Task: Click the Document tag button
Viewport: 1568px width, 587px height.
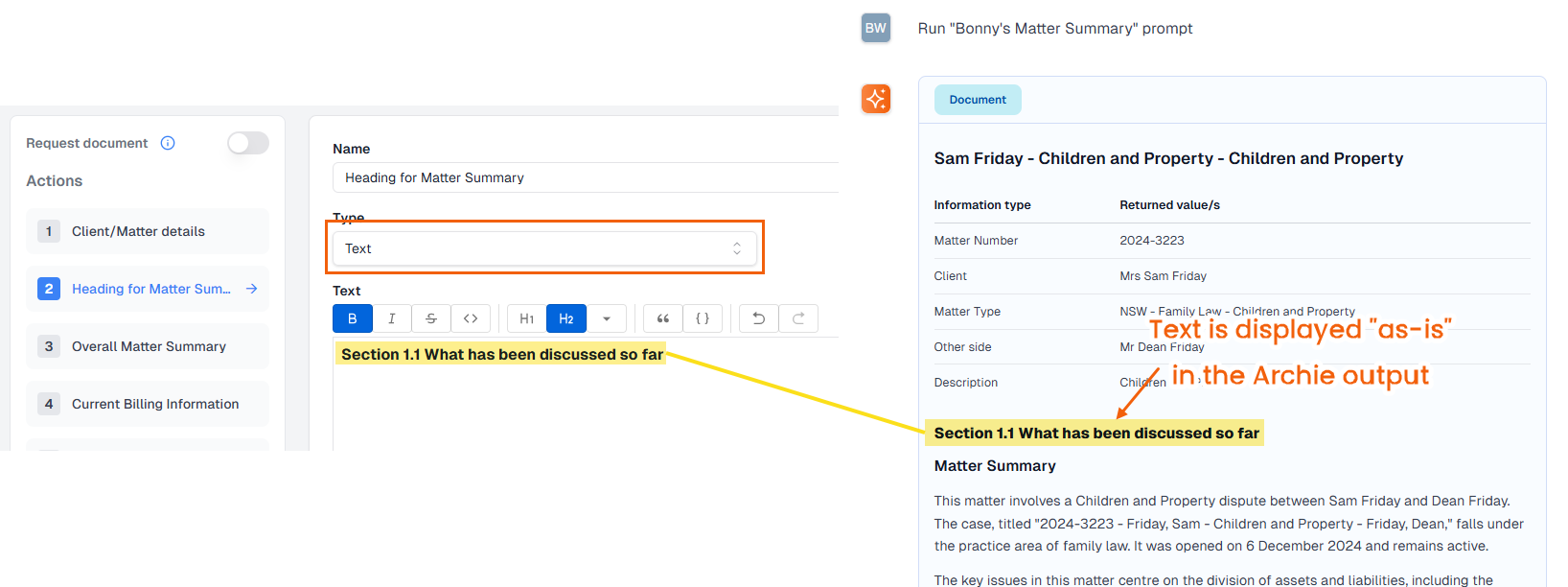Action: point(977,100)
